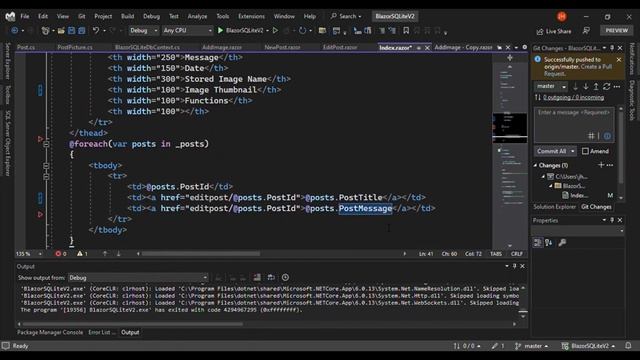
Task: Open the Build menu
Action: tap(127, 16)
